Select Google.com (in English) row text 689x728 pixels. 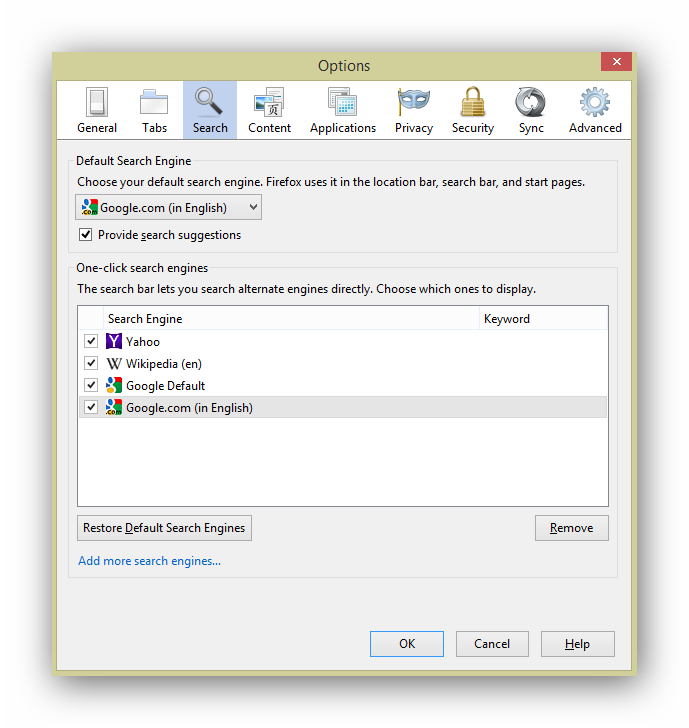[x=189, y=408]
